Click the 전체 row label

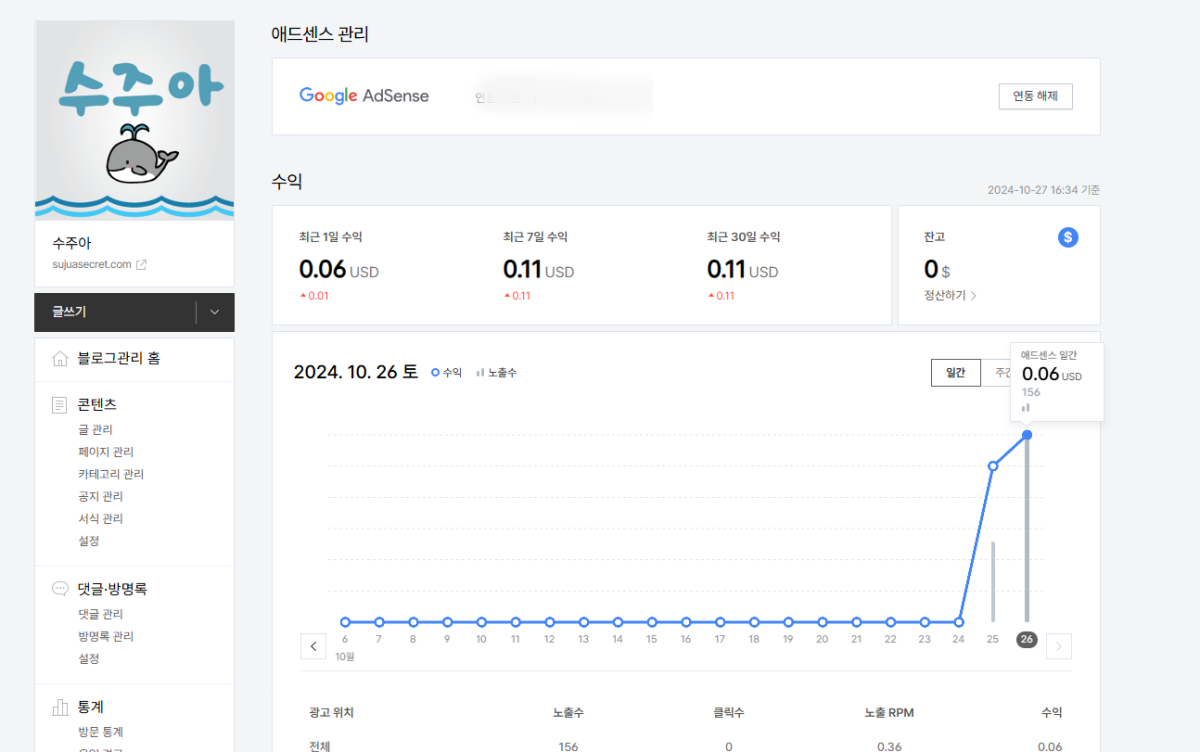(321, 746)
